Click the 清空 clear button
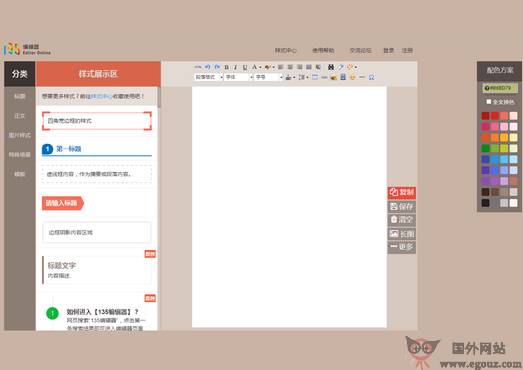Image resolution: width=523 pixels, height=370 pixels. tap(402, 220)
